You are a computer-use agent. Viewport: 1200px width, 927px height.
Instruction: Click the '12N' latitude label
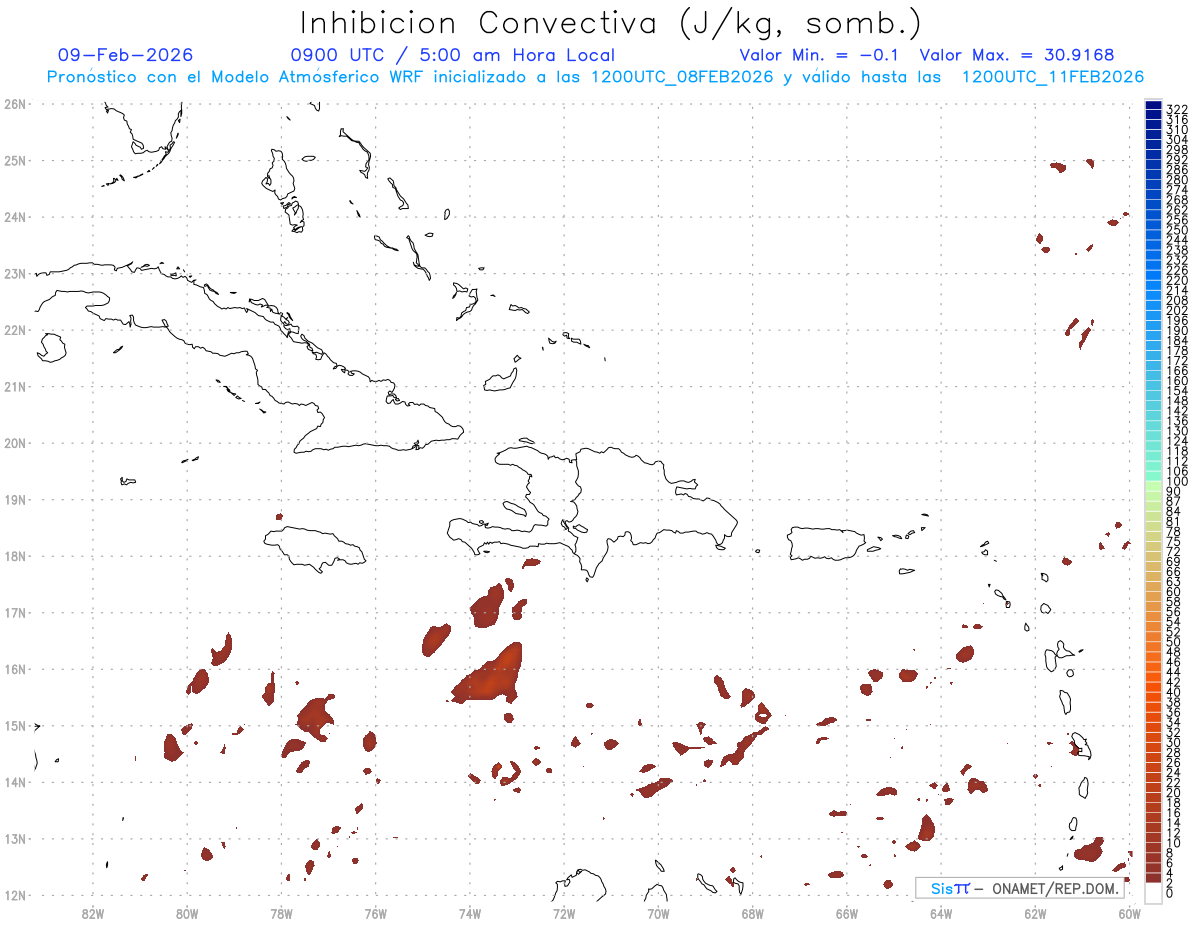point(15,895)
